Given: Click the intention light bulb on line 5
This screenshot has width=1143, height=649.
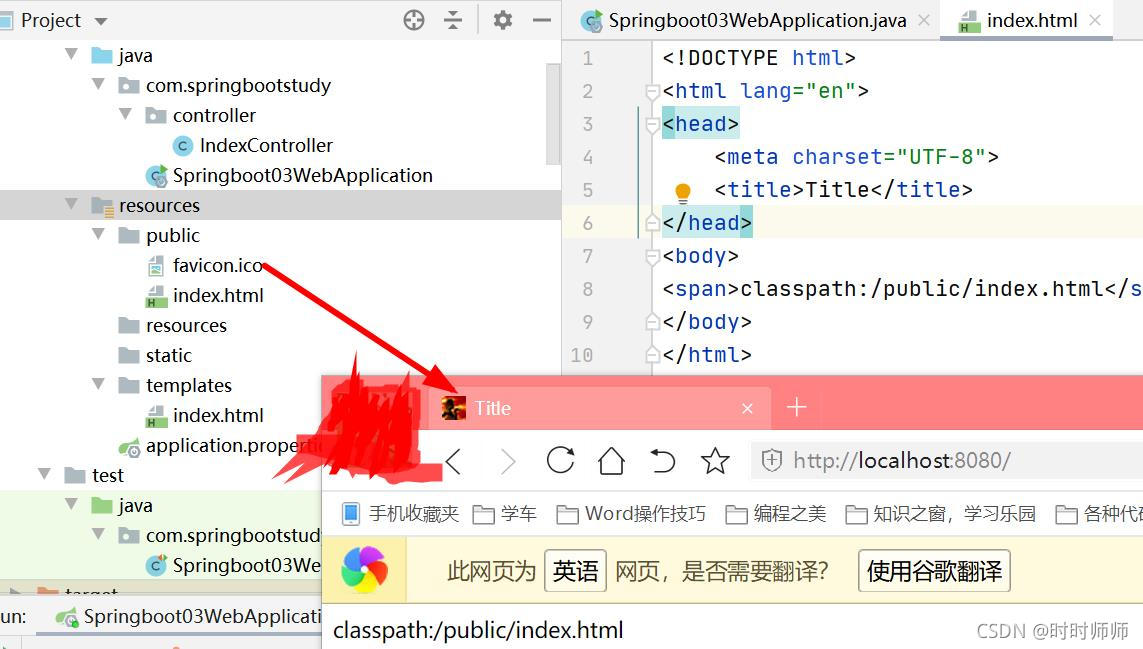Looking at the screenshot, I should pyautogui.click(x=683, y=192).
